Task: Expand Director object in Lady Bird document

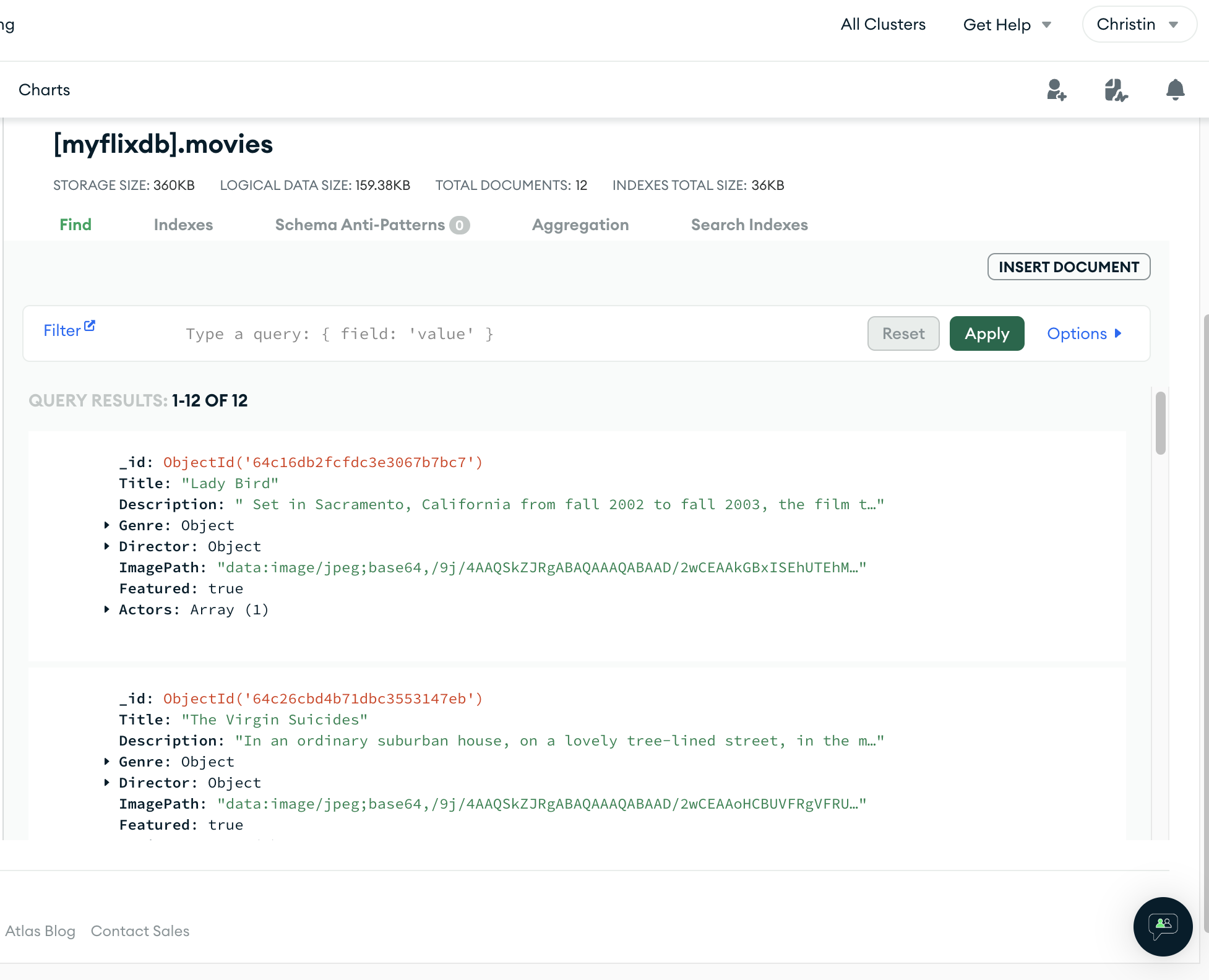Action: point(107,546)
